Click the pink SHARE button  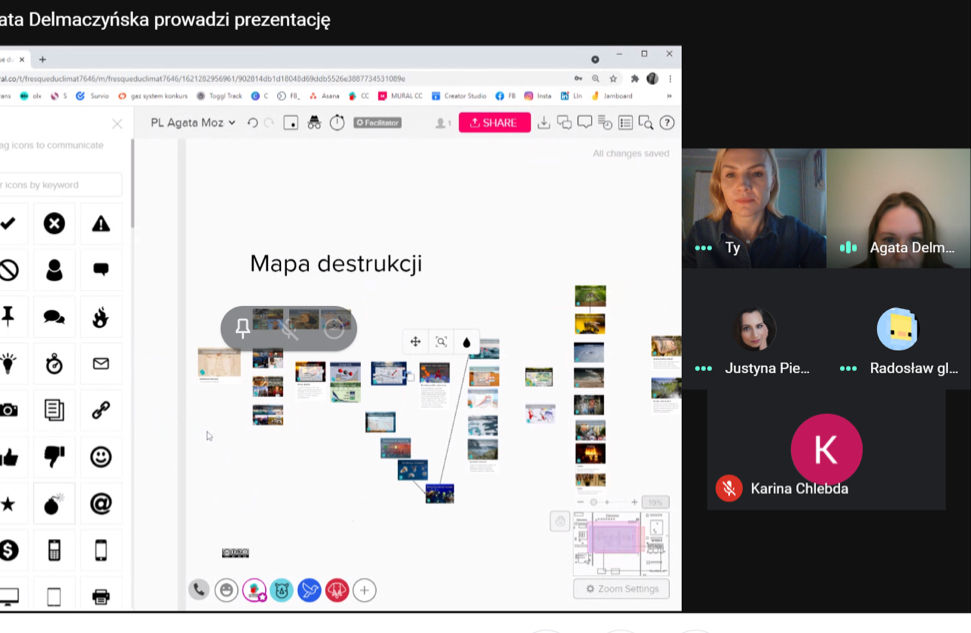click(x=494, y=123)
